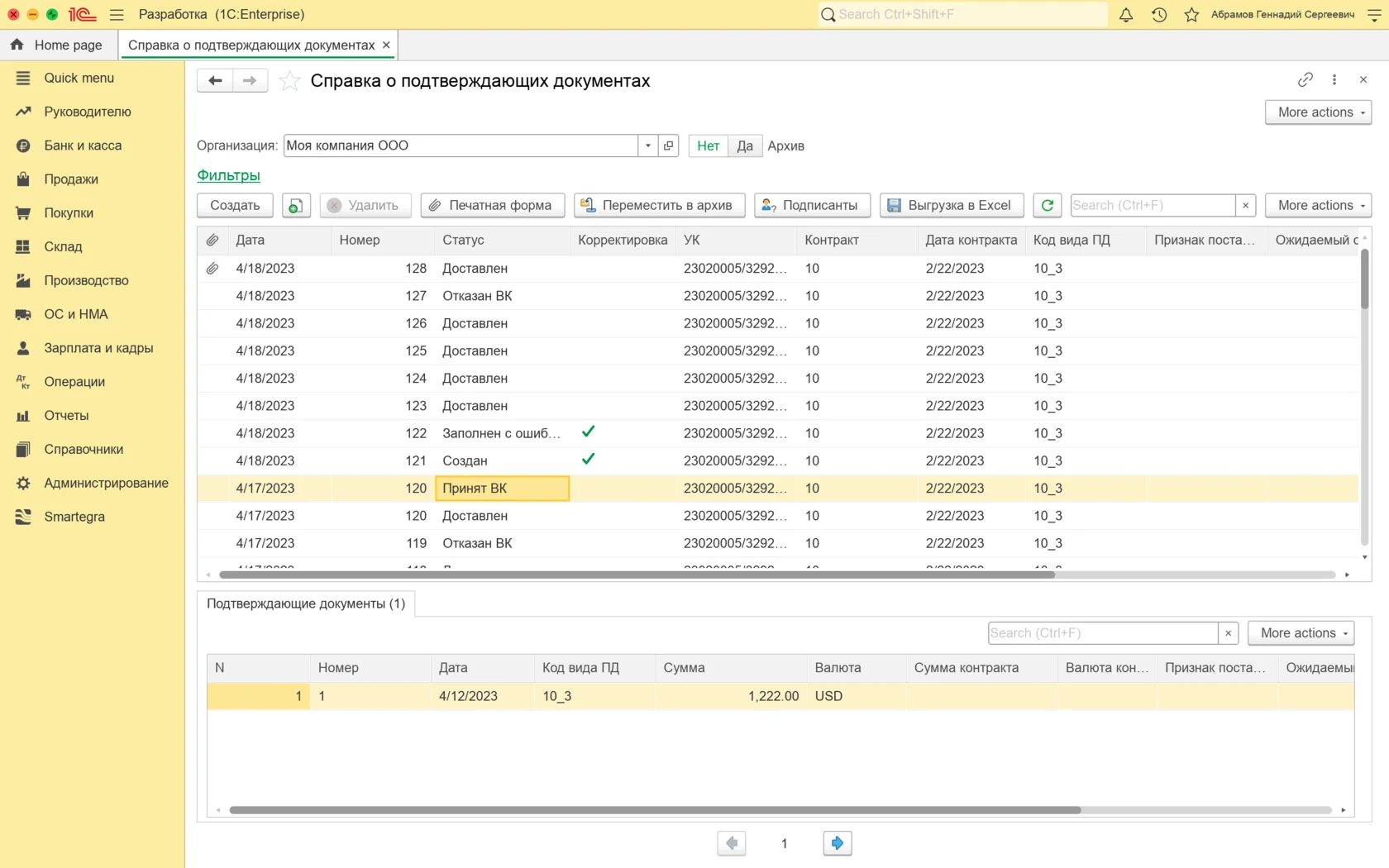Open the history clock icon

tap(1159, 15)
